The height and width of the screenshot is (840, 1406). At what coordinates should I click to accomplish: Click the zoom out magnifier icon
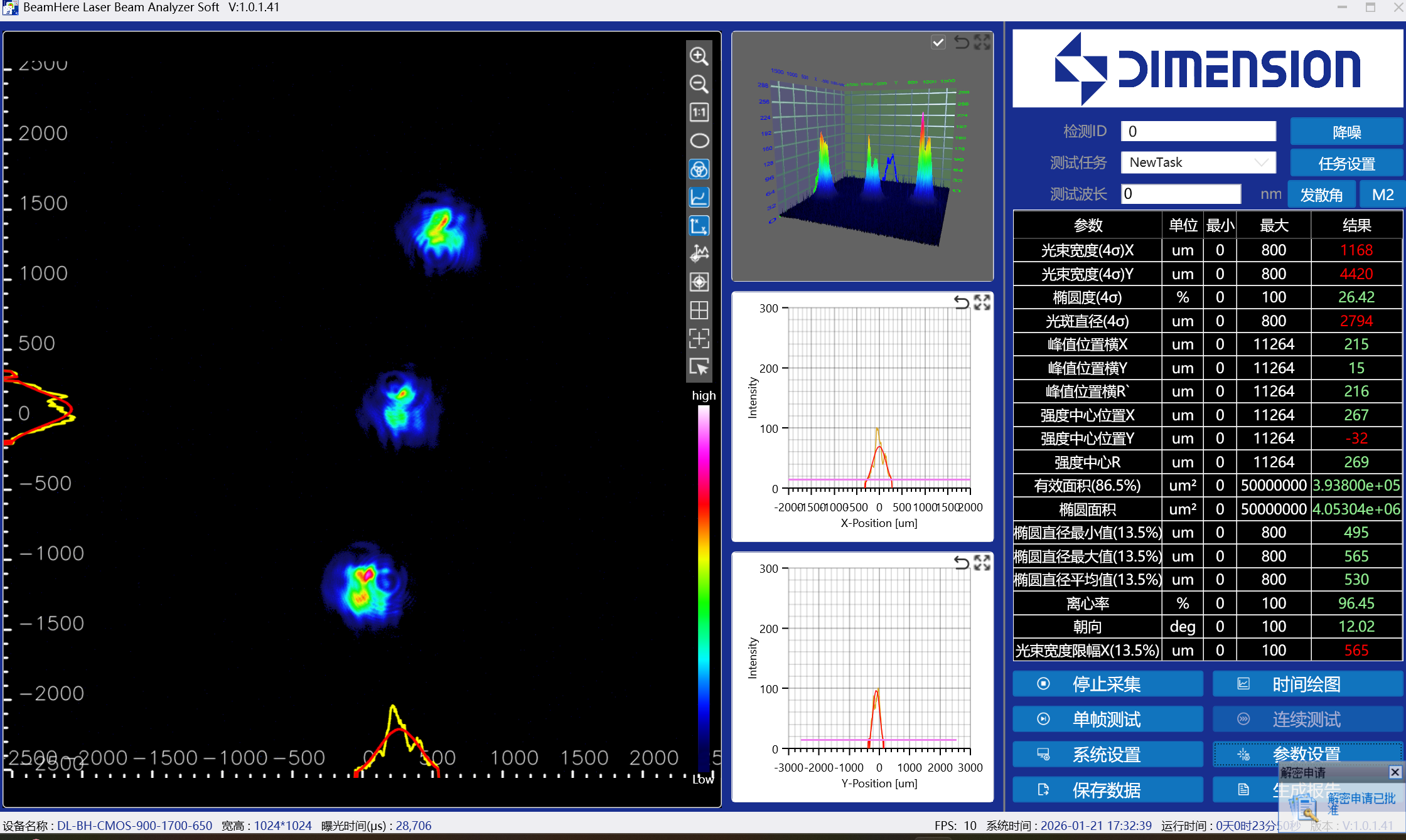point(699,84)
